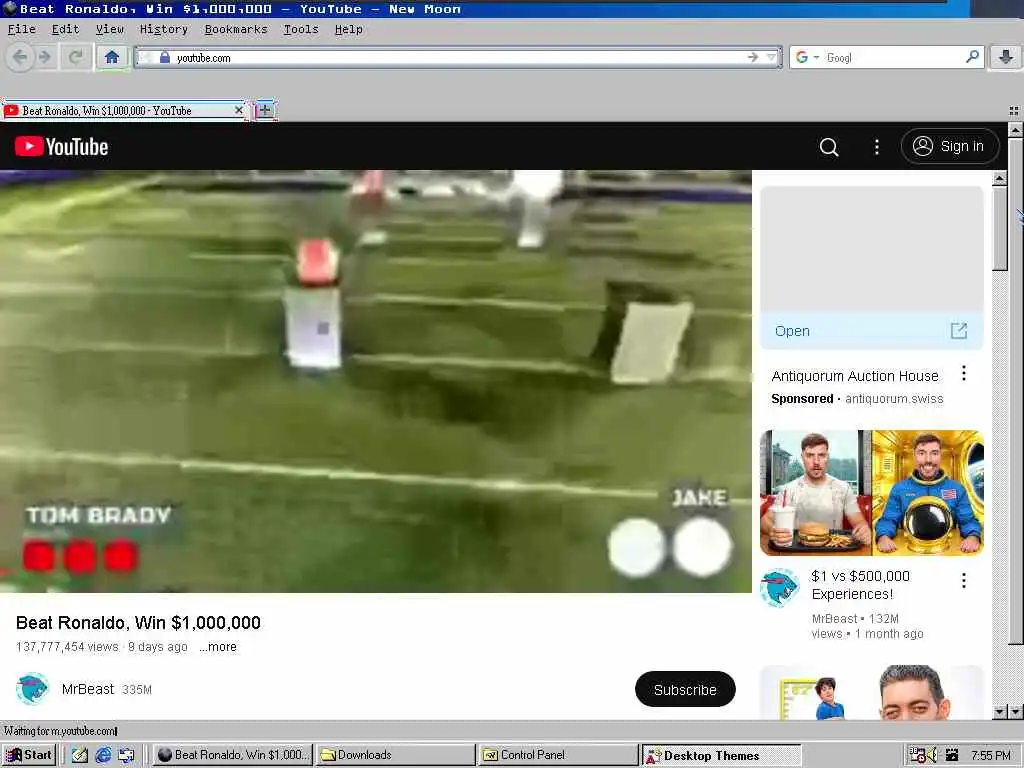Click the video player area
This screenshot has height=768, width=1024.
point(376,381)
